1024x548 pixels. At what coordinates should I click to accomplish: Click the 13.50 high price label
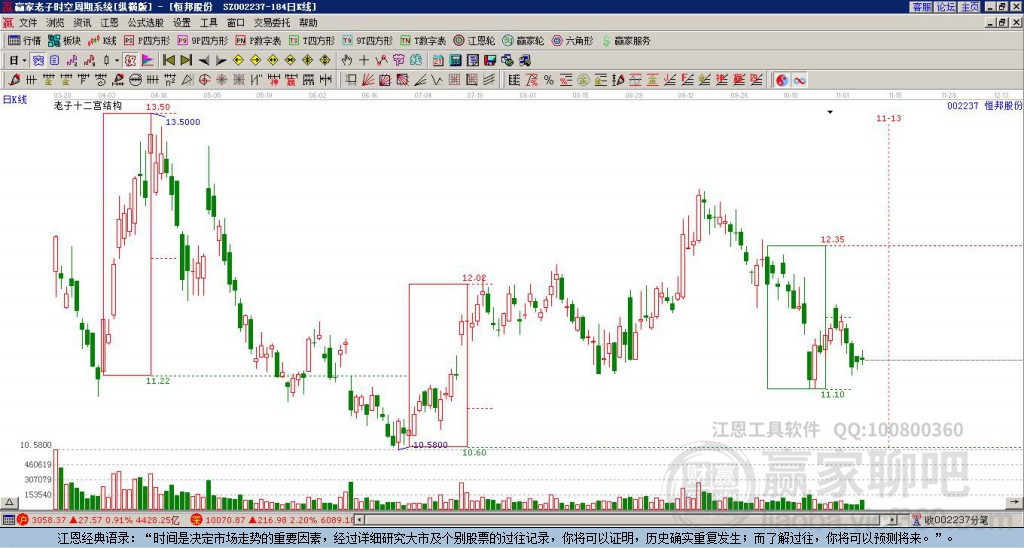(158, 107)
